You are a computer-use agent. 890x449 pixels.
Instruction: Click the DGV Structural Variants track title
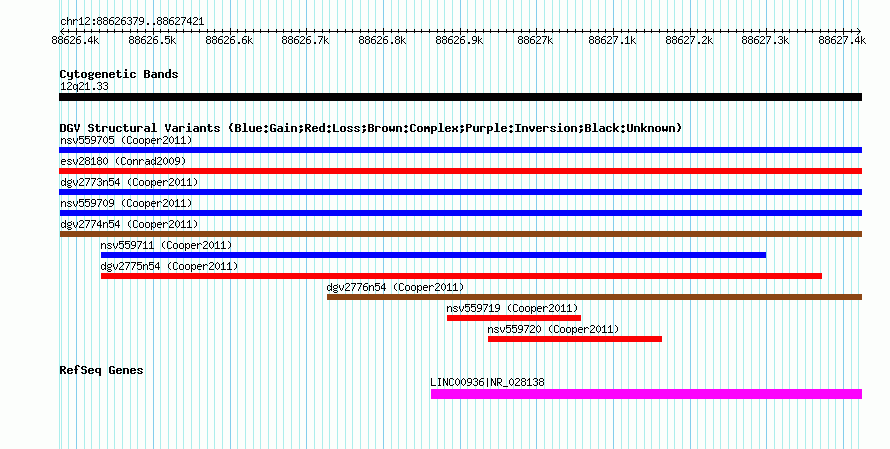point(371,128)
